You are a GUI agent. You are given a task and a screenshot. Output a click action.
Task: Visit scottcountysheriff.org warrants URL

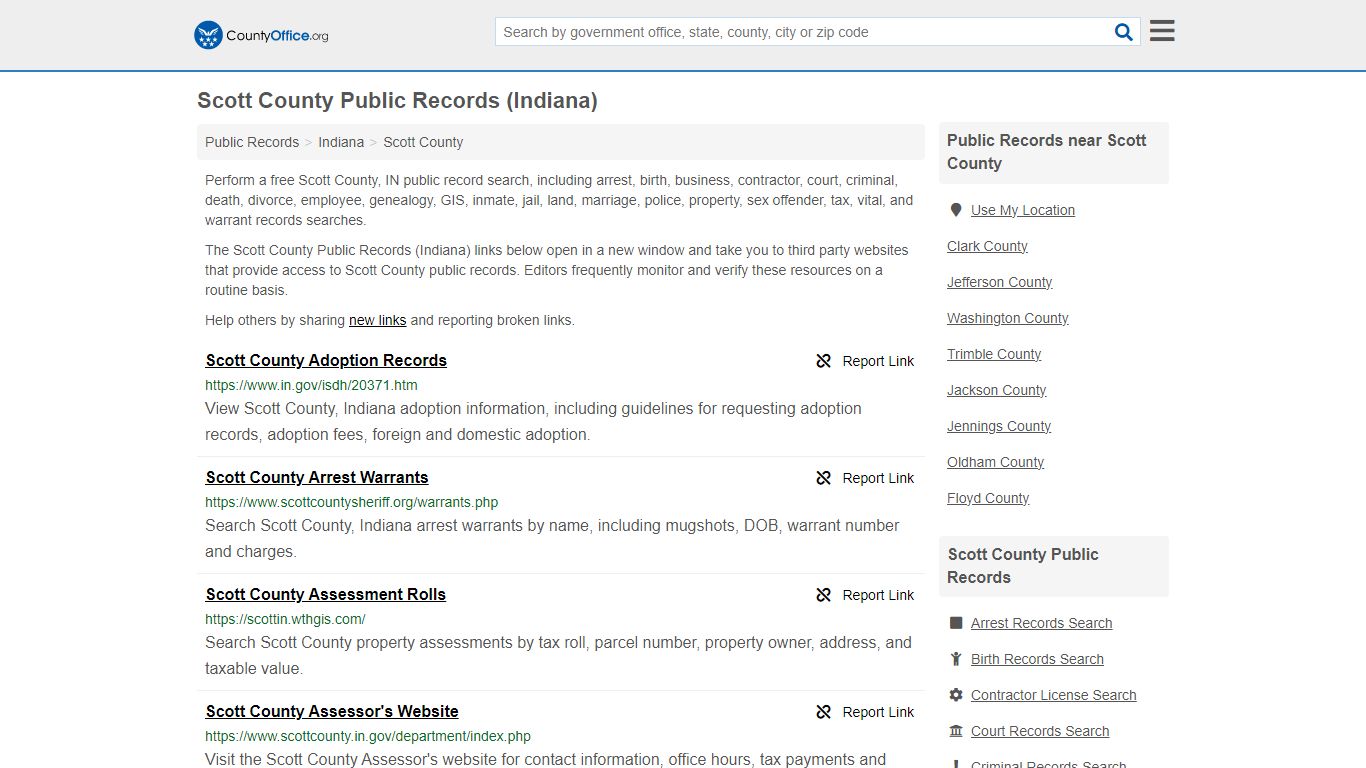click(351, 502)
